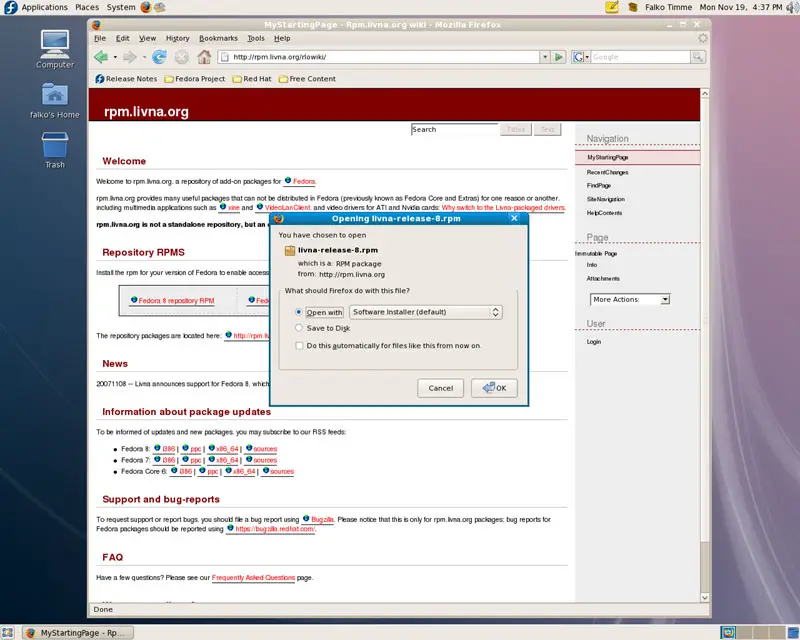Viewport: 800px width, 640px height.
Task: Click the Red Hat bookmark folder
Action: tap(252, 79)
